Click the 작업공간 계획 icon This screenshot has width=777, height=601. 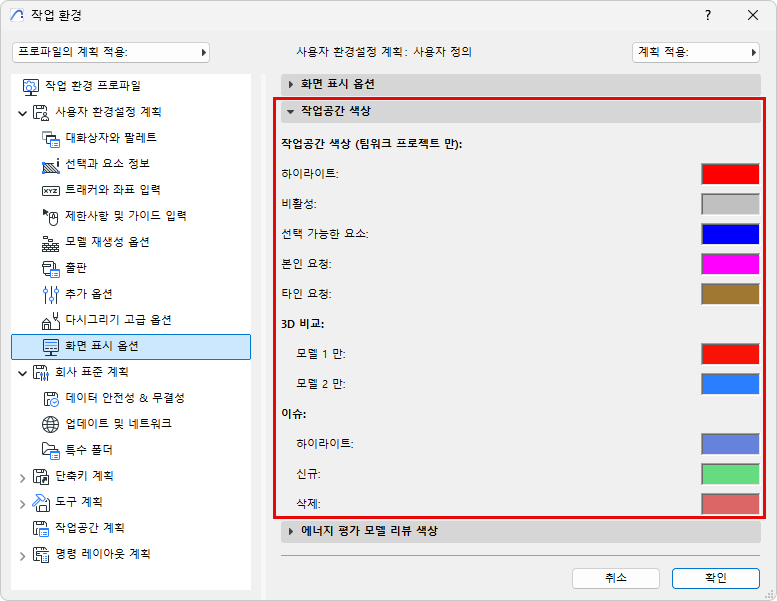click(41, 529)
